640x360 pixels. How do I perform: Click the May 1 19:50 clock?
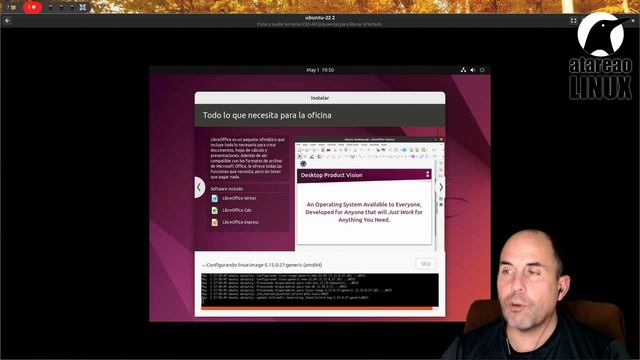coord(320,70)
